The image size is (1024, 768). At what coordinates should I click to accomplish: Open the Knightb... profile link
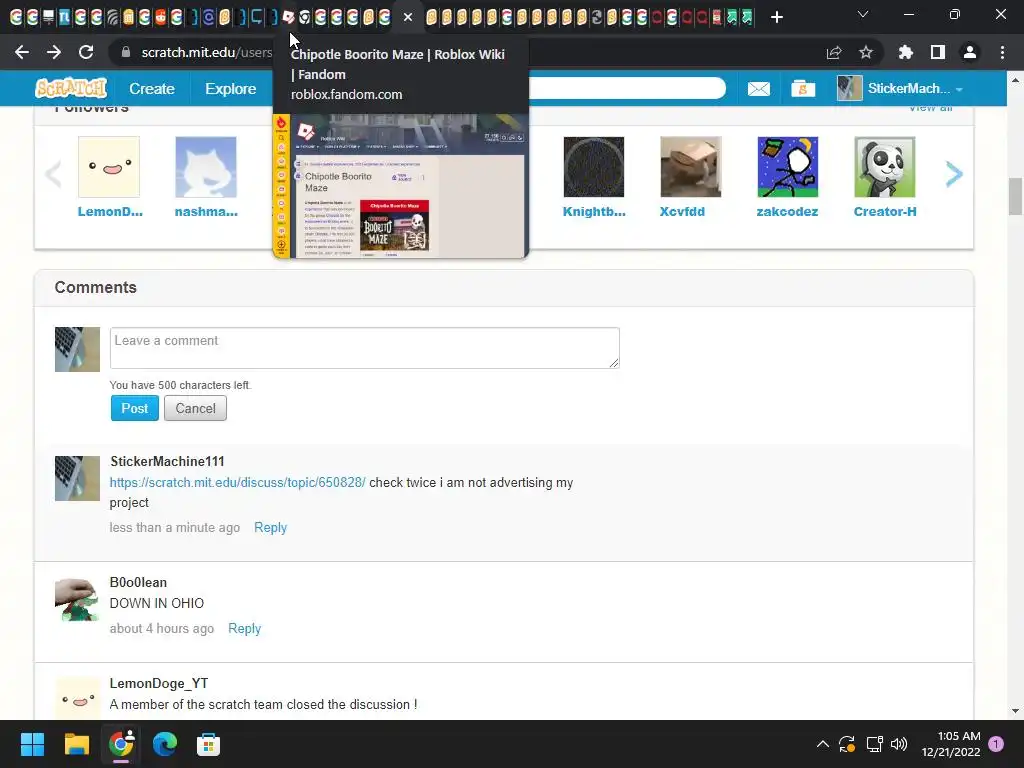(594, 212)
